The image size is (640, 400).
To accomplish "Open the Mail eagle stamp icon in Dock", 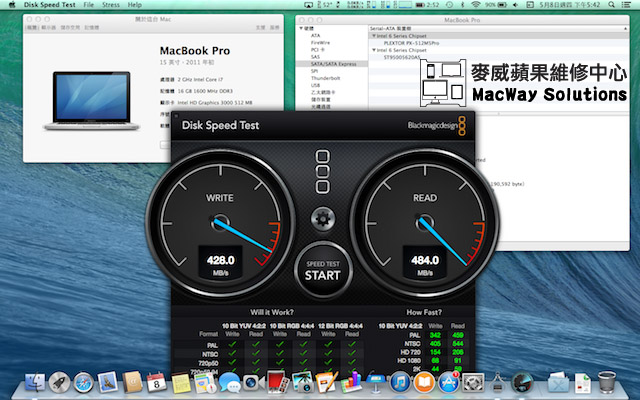I will coord(108,382).
